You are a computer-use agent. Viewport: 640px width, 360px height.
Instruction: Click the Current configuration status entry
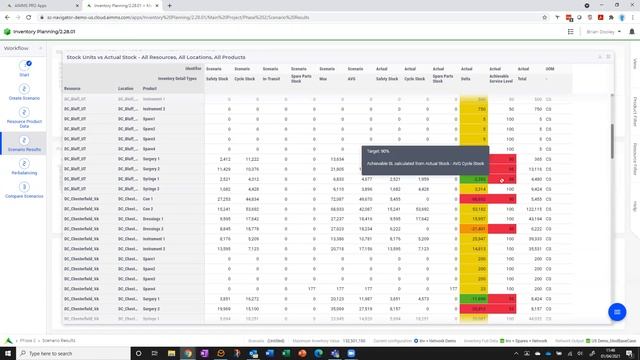[x=415, y=340]
